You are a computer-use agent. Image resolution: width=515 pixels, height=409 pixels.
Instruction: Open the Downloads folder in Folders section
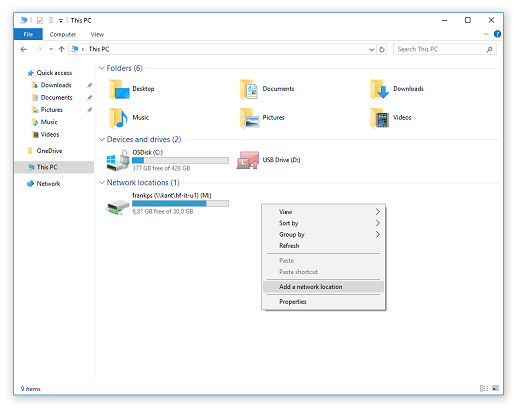coord(379,89)
